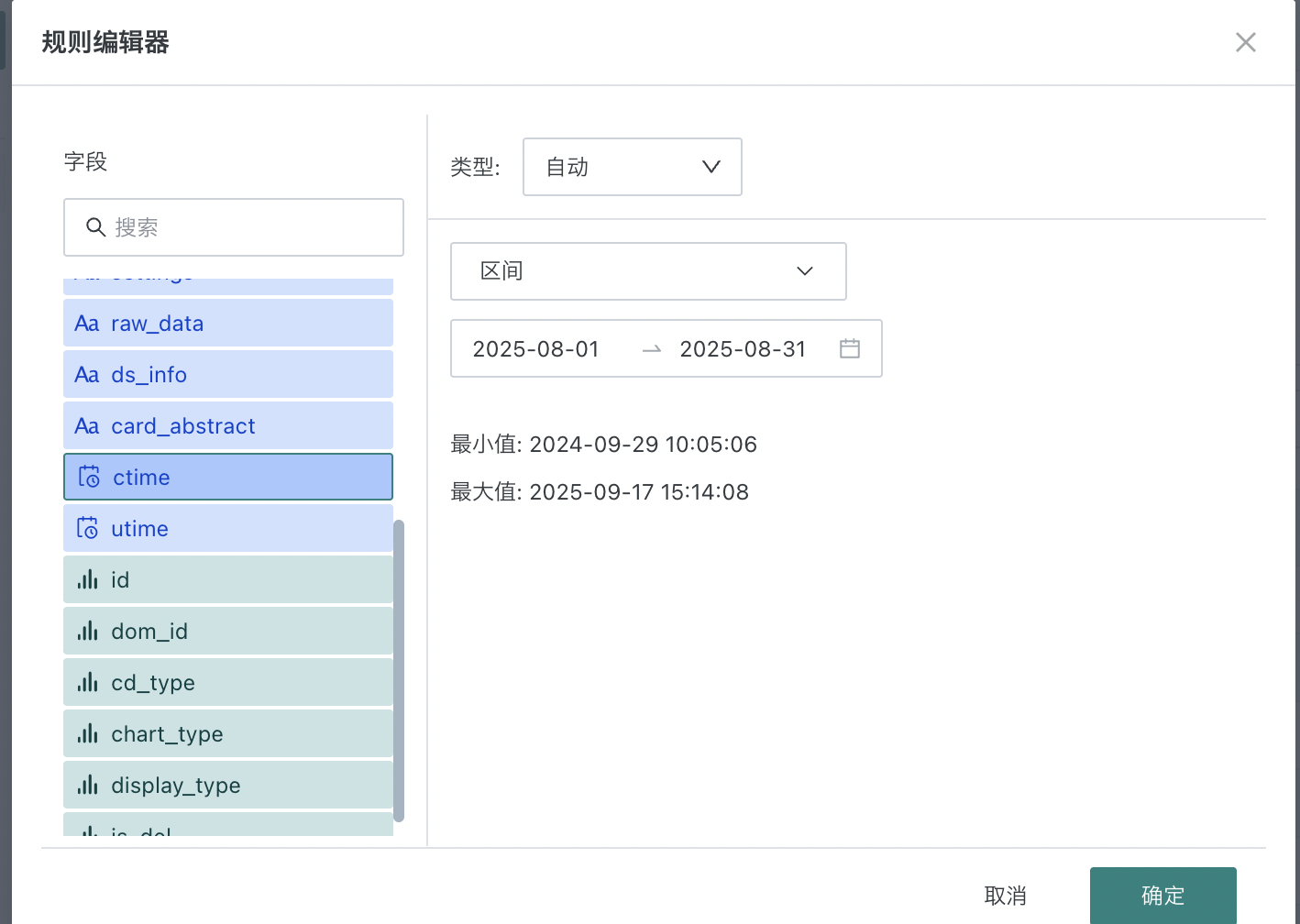Click the start date 2025-08-01
Image resolution: width=1300 pixels, height=924 pixels.
536,349
